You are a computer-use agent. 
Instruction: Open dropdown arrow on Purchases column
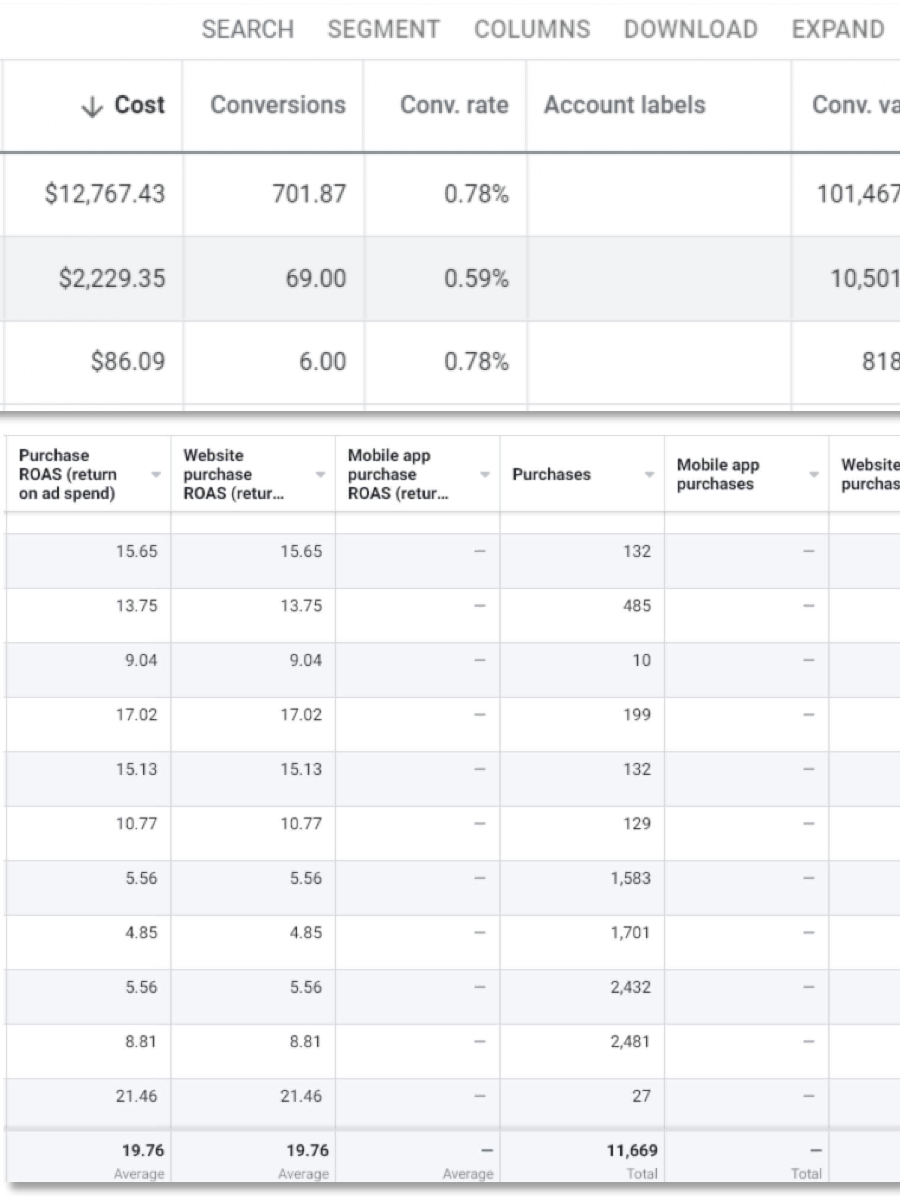649,475
